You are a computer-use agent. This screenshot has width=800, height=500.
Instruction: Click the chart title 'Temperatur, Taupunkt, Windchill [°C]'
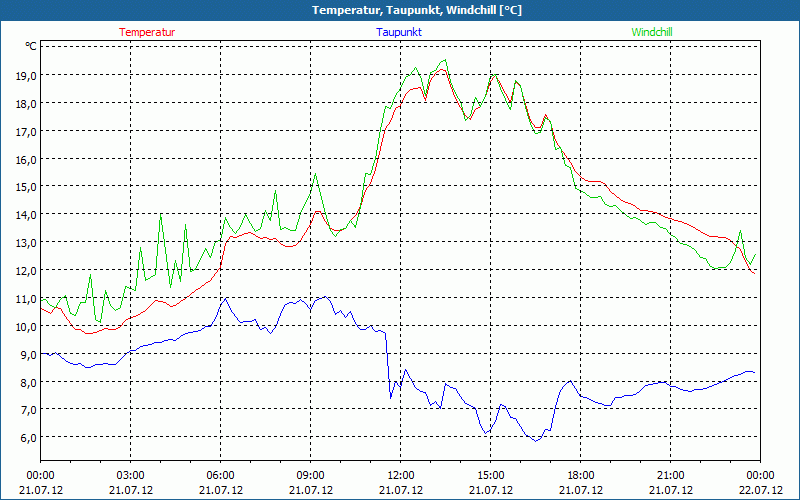[417, 10]
